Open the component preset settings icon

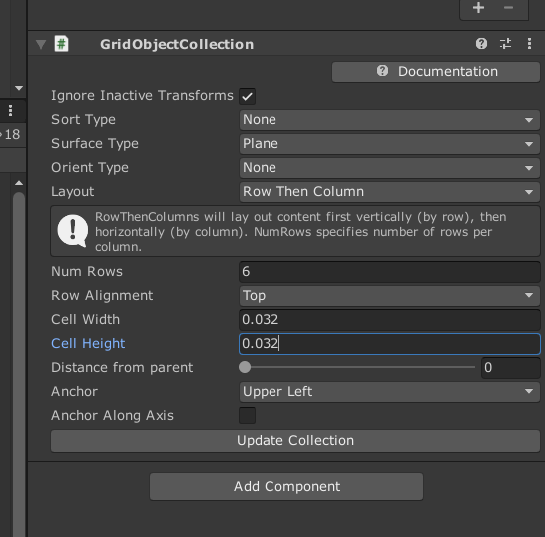(505, 44)
